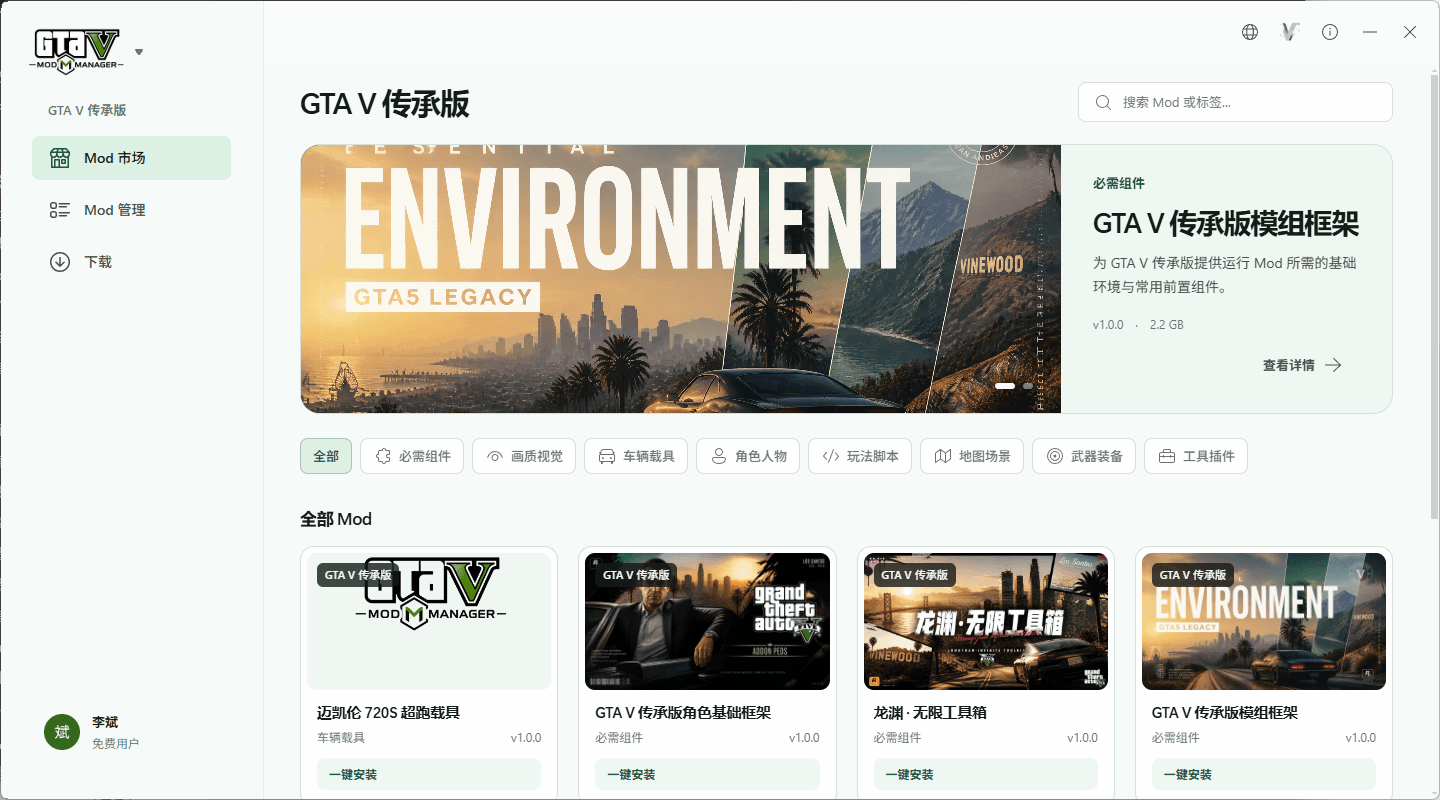
Task: Click the 李斌 user name at bottom left
Action: [x=105, y=722]
